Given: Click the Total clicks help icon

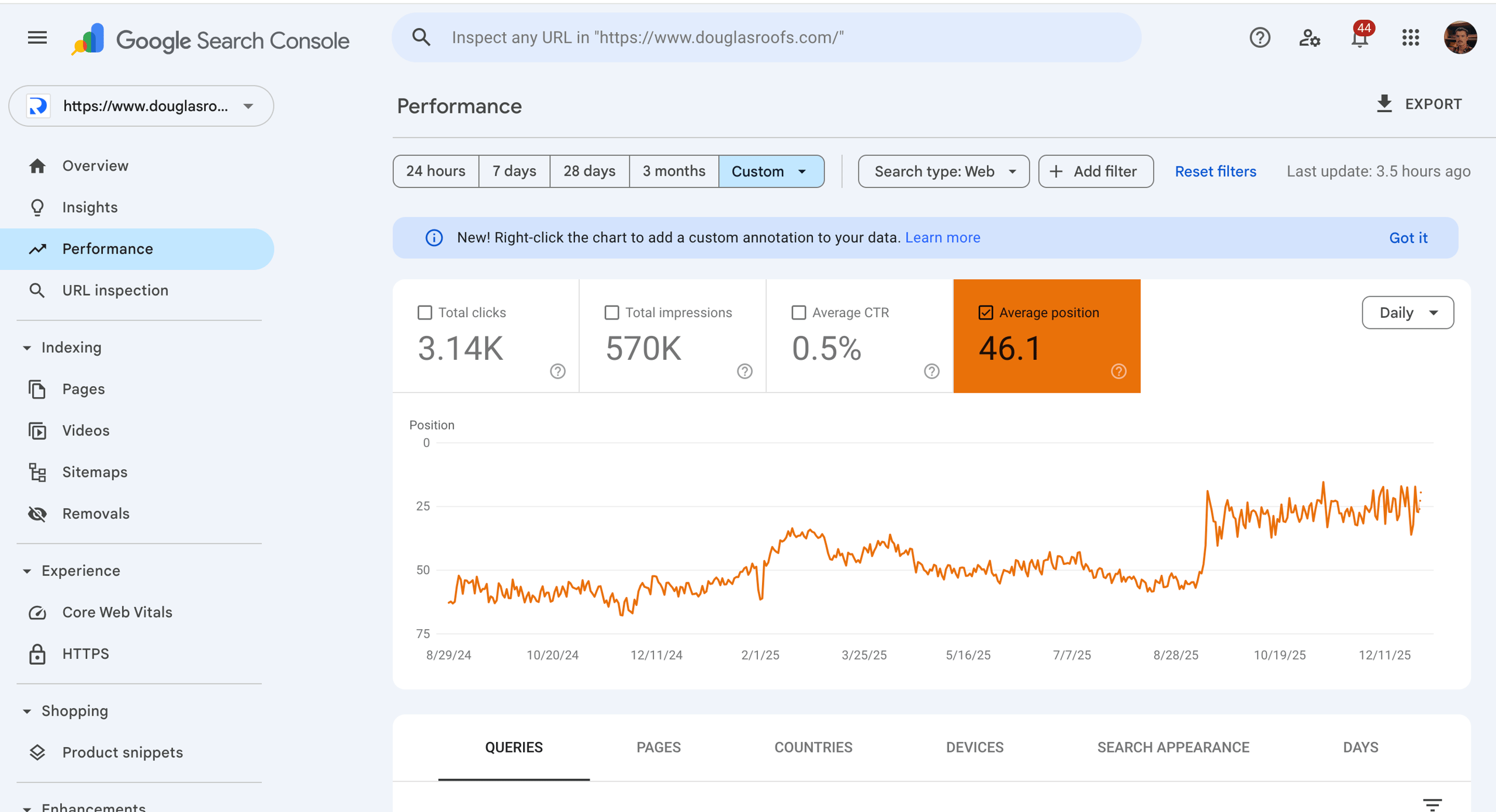Looking at the screenshot, I should [557, 371].
